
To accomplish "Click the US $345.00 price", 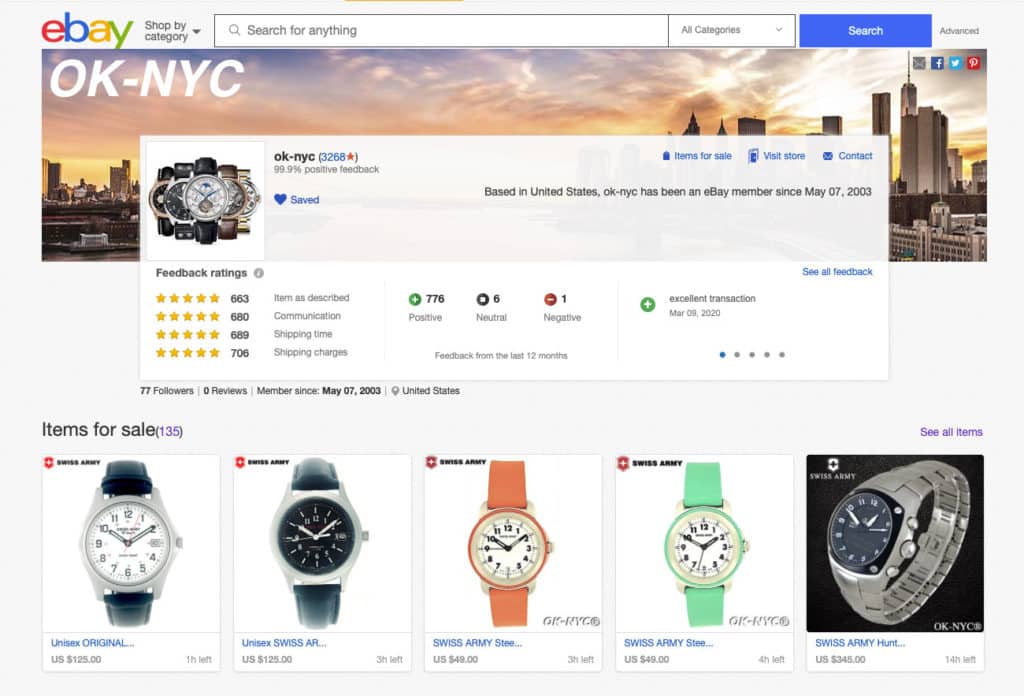I will pyautogui.click(x=840, y=659).
